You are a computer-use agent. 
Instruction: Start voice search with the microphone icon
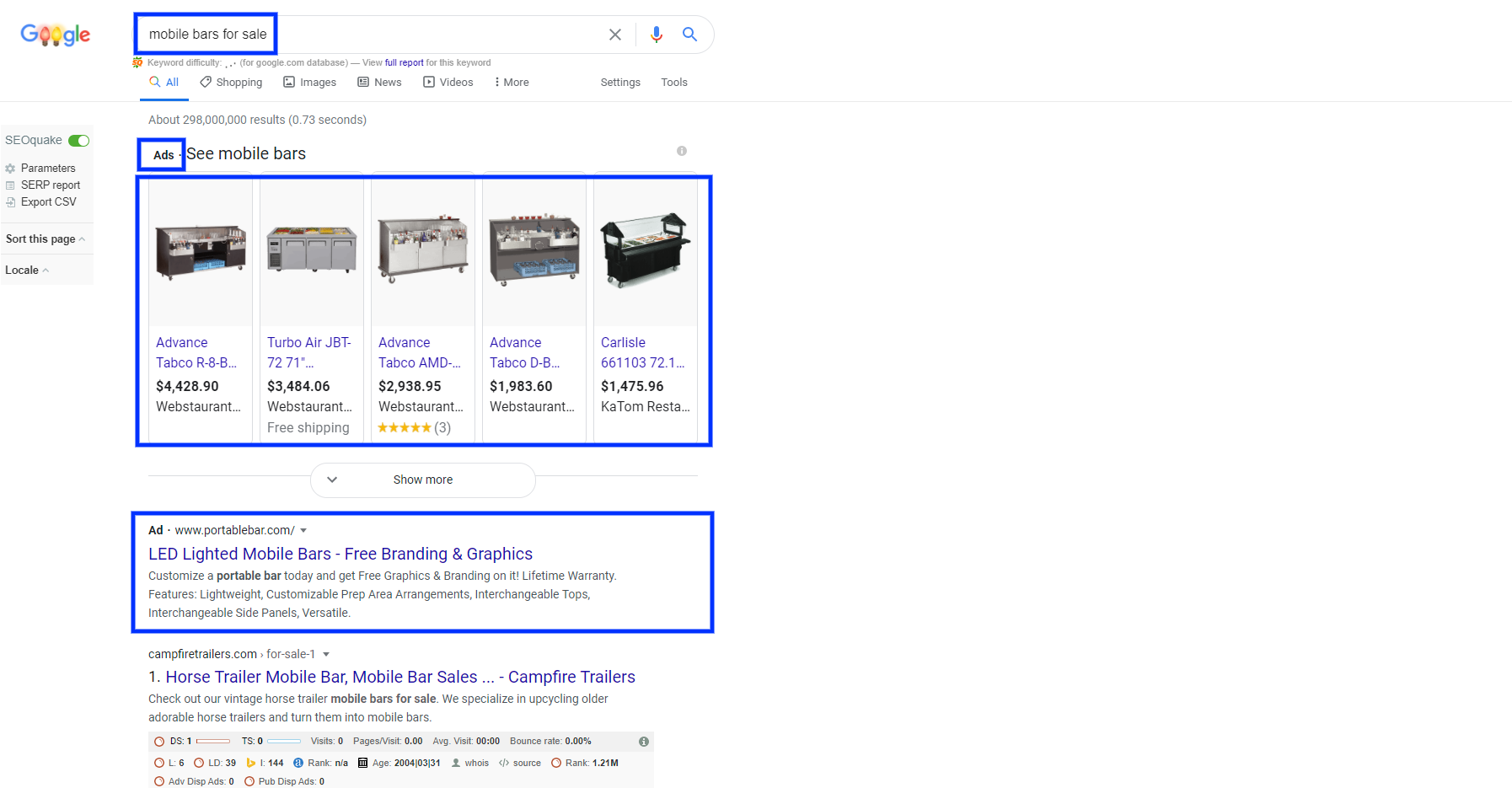657,35
